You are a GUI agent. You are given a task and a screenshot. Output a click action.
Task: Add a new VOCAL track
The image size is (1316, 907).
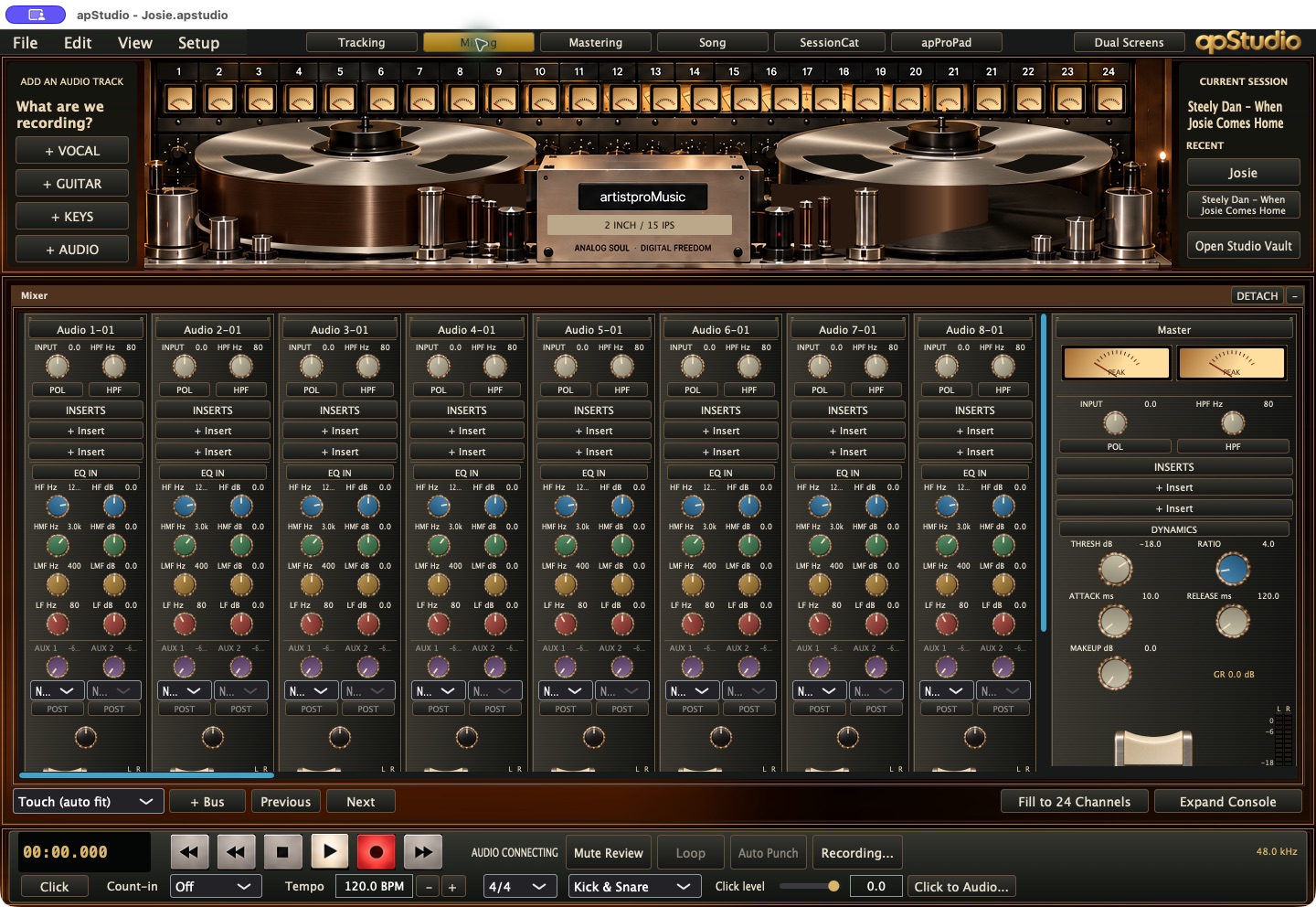[72, 151]
